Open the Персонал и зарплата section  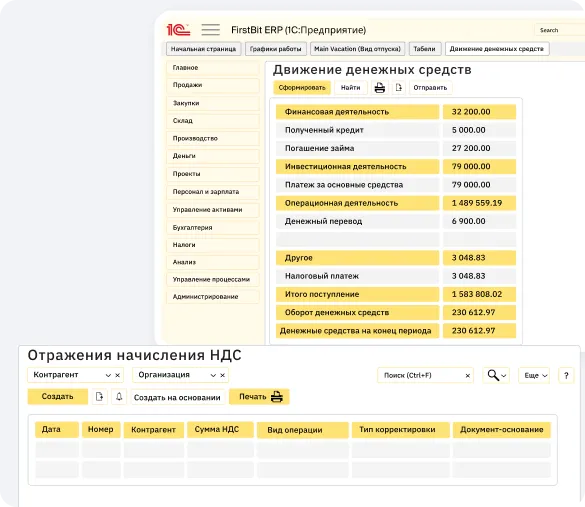(x=213, y=192)
